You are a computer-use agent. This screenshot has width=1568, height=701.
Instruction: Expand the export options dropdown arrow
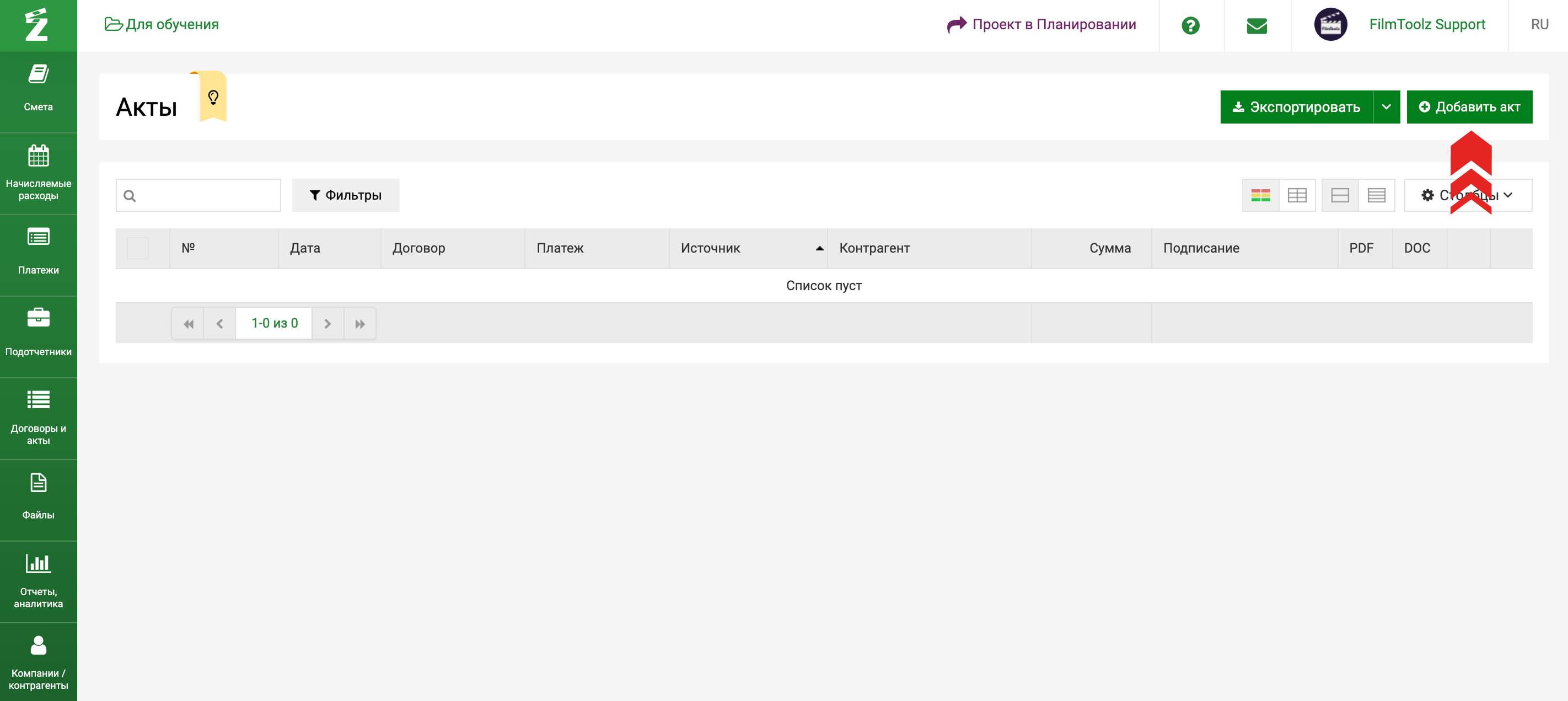pos(1386,107)
